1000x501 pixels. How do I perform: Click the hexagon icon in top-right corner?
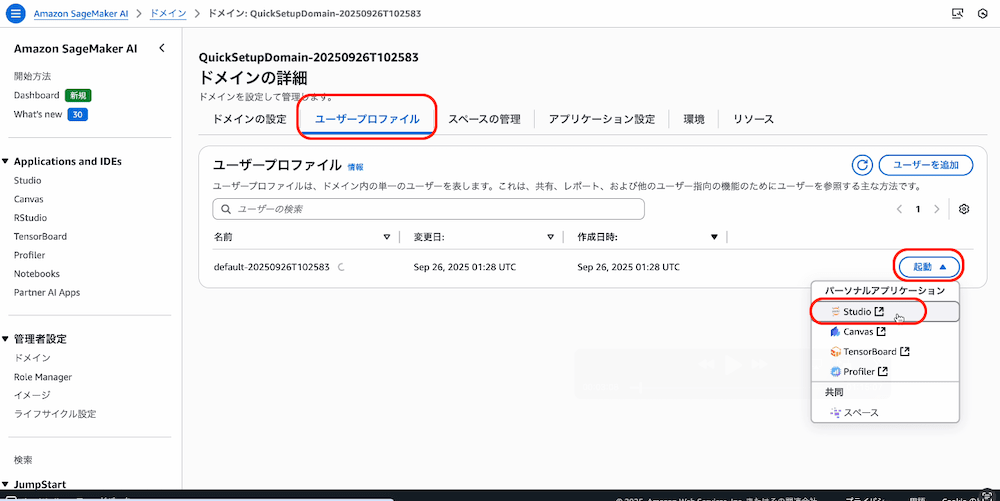(983, 13)
